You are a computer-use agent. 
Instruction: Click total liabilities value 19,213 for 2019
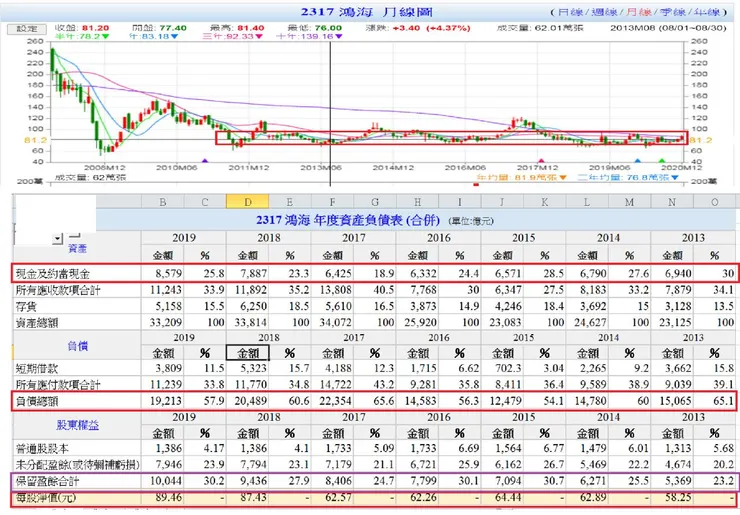point(166,401)
